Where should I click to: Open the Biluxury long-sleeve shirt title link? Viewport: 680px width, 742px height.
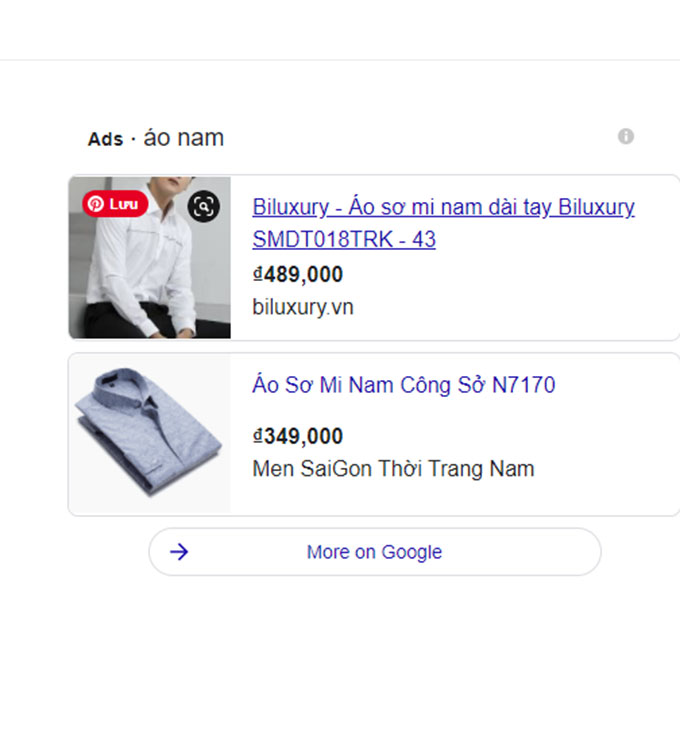[x=443, y=208]
